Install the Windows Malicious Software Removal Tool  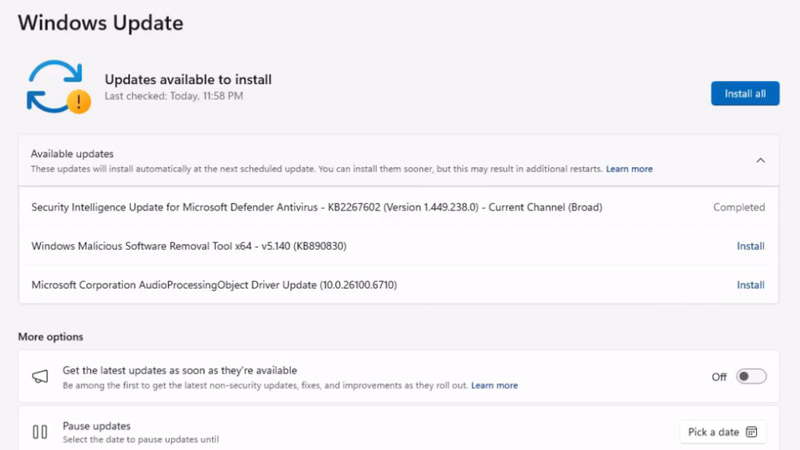pyautogui.click(x=751, y=246)
